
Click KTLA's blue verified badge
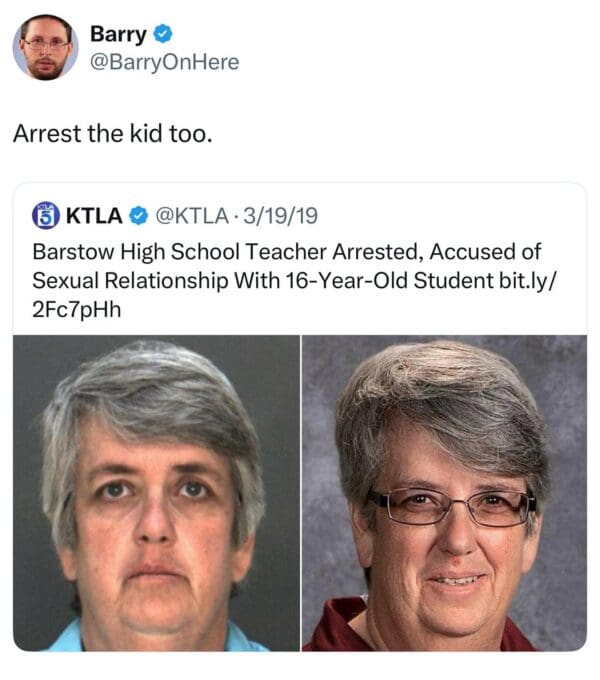click(x=139, y=216)
